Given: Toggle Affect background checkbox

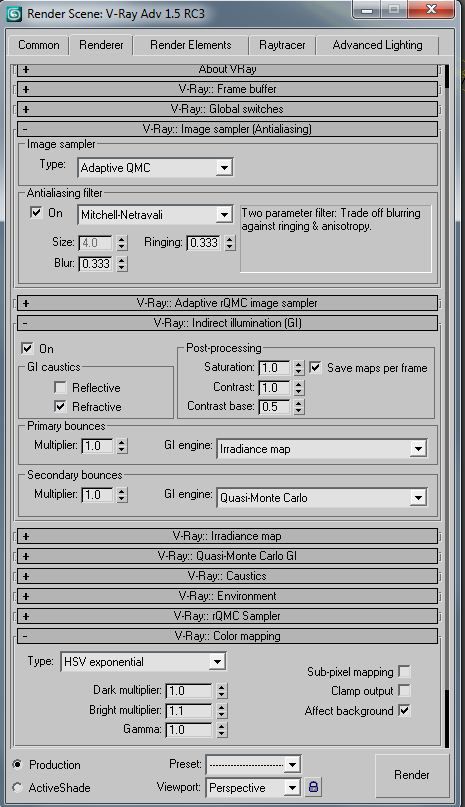Looking at the screenshot, I should [404, 711].
